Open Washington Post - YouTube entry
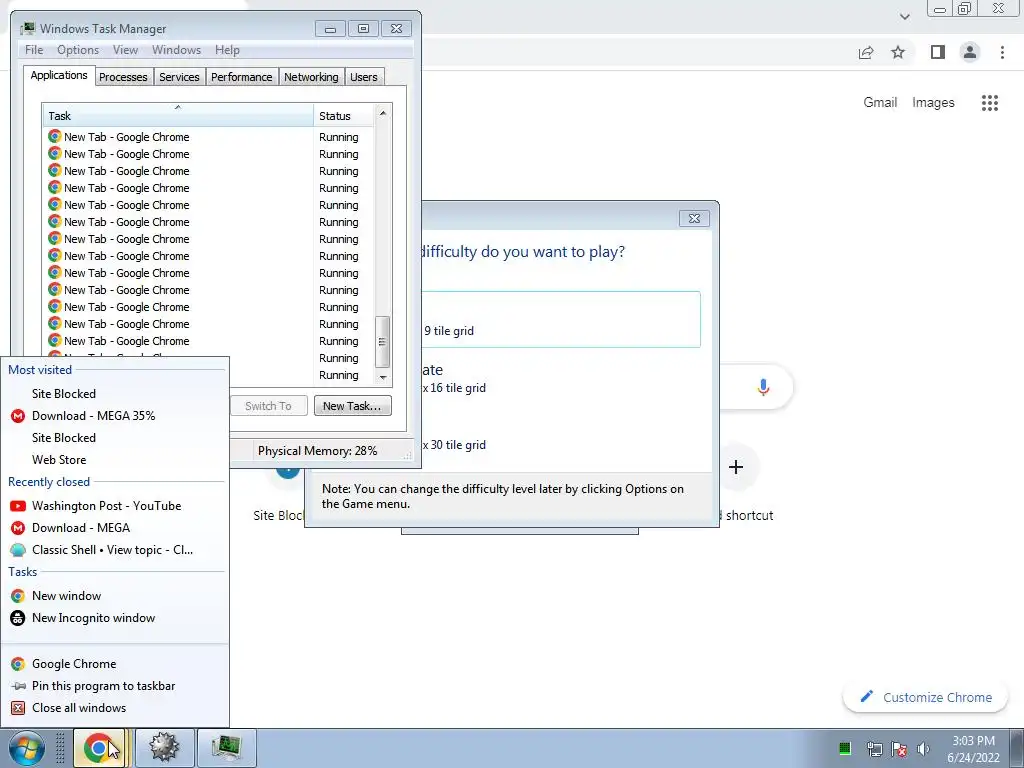This screenshot has height=768, width=1024. 114,506
